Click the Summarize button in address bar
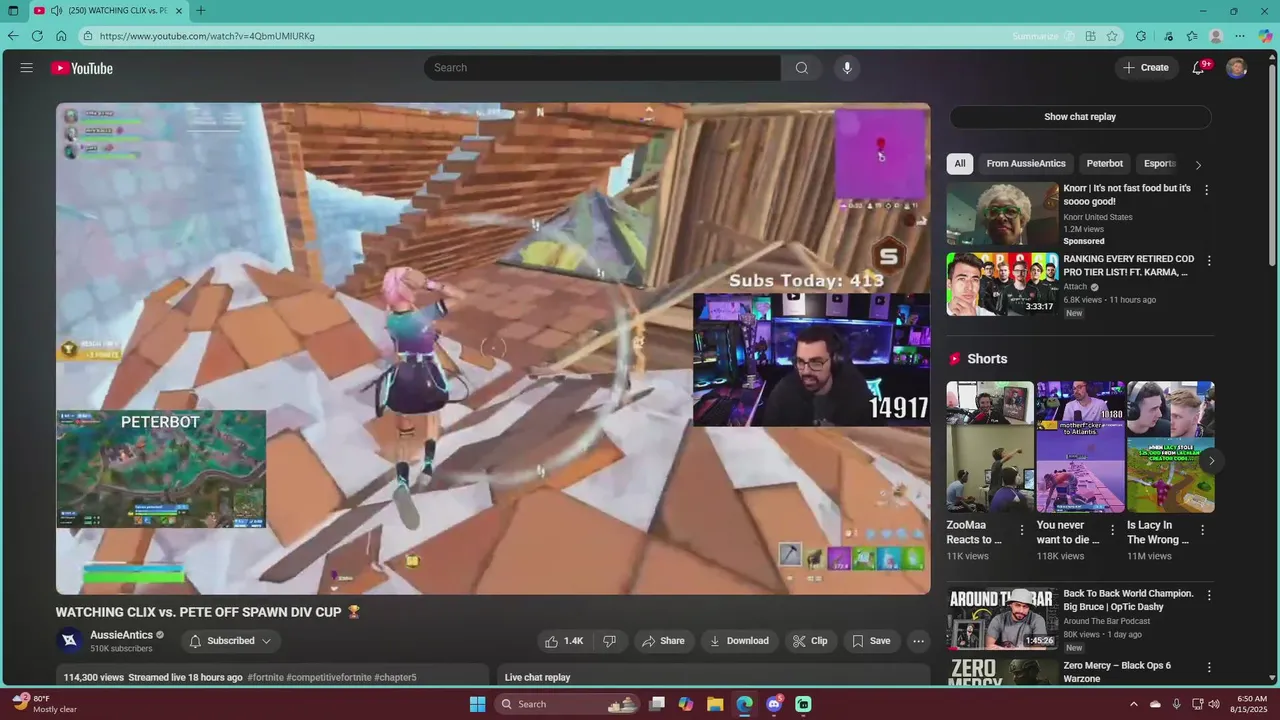Image resolution: width=1280 pixels, height=720 pixels. [1043, 36]
